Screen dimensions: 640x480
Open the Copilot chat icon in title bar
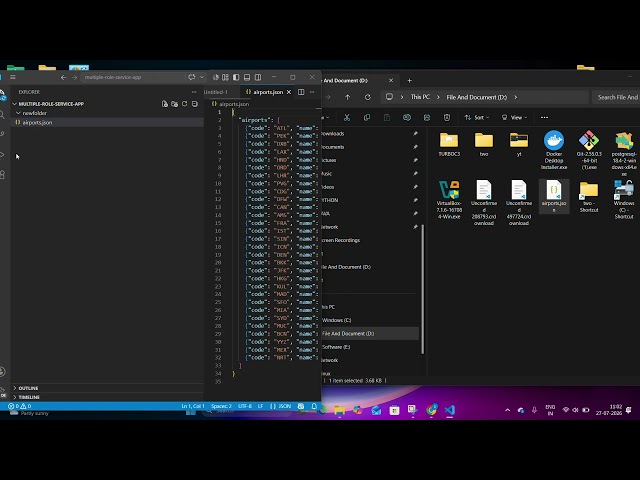(x=191, y=77)
